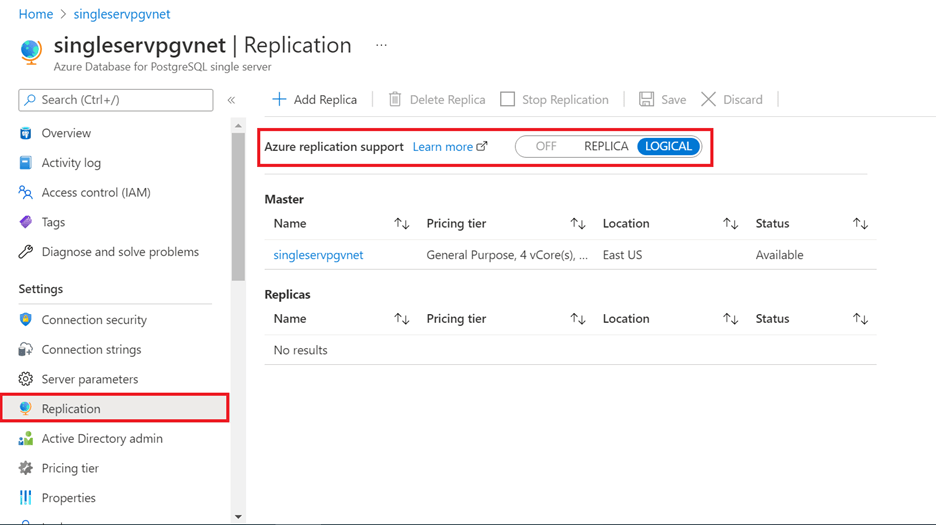
Task: Select the Replication menu item
Action: (x=115, y=409)
